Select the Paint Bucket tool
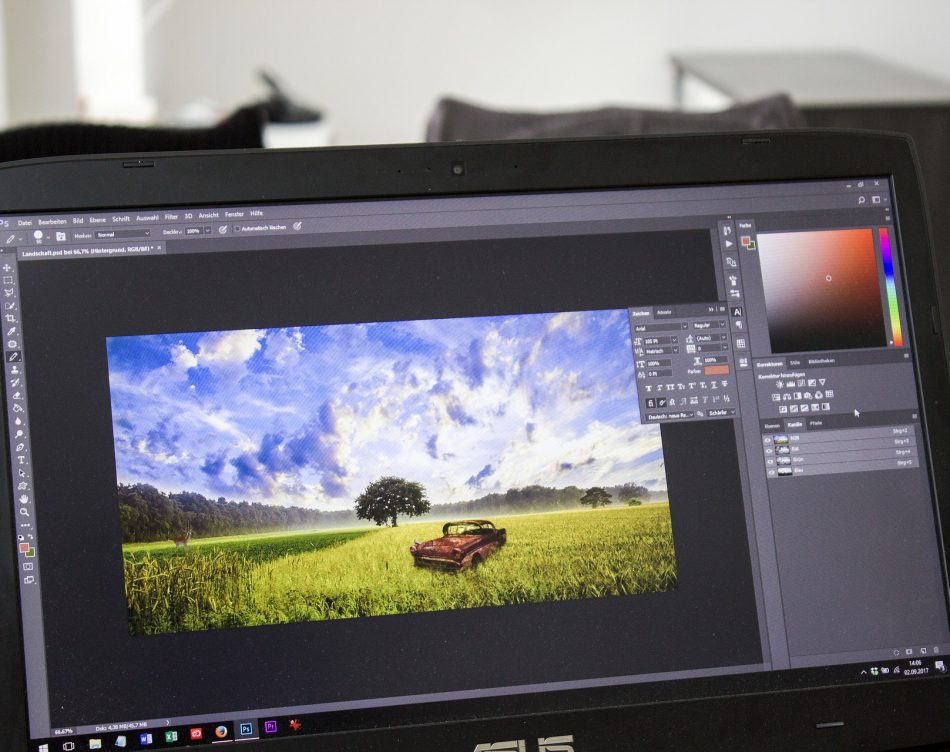Viewport: 950px width, 752px height. (18, 408)
